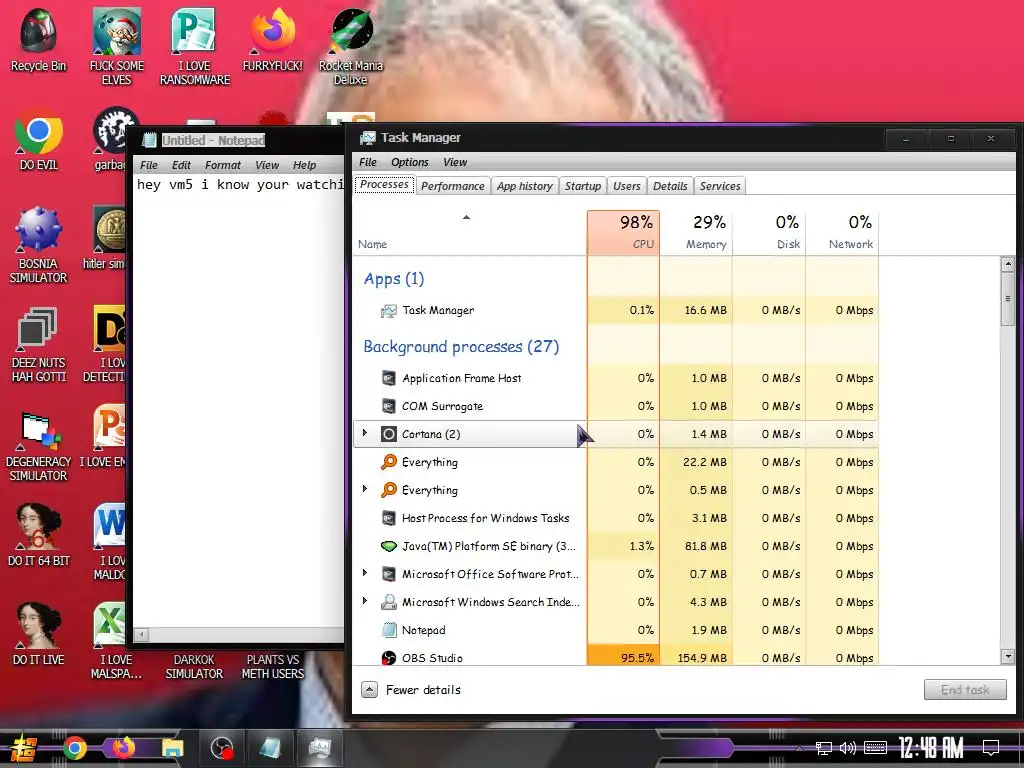Click the process list scroll down arrow

pyautogui.click(x=1008, y=656)
